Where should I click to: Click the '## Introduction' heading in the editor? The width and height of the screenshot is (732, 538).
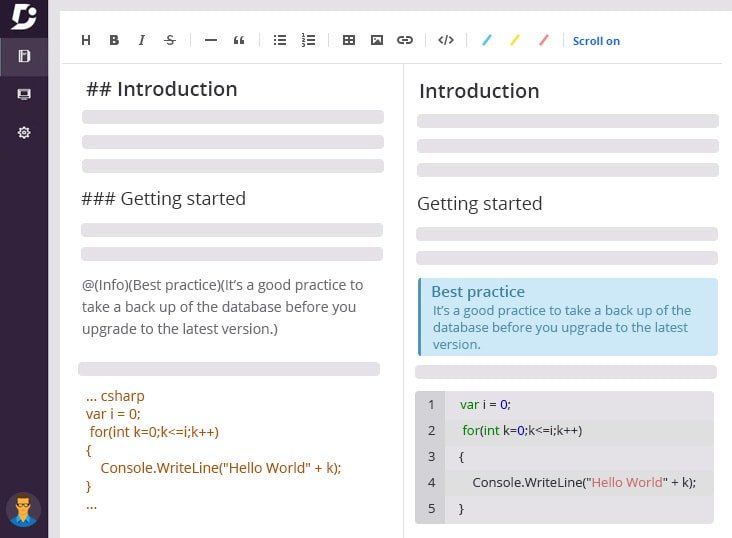(x=162, y=89)
